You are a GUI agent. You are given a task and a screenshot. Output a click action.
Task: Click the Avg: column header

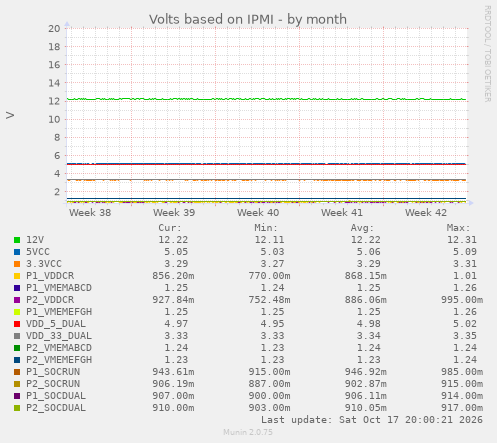[362, 228]
